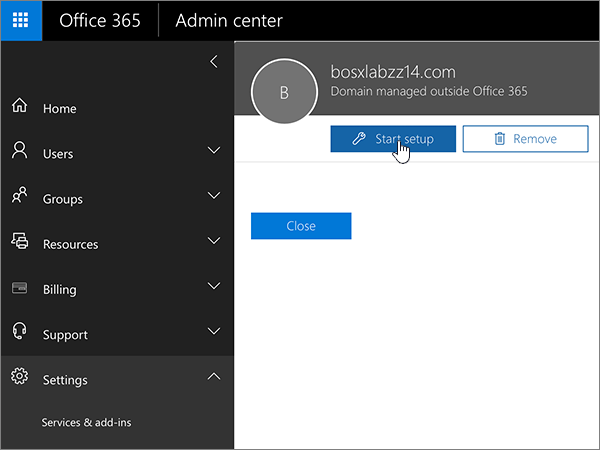Go to Home in navigation
The height and width of the screenshot is (450, 600).
click(60, 109)
